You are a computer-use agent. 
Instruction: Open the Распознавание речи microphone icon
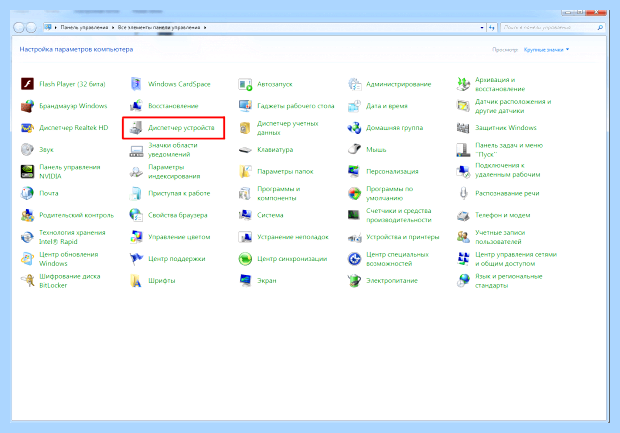pyautogui.click(x=463, y=193)
